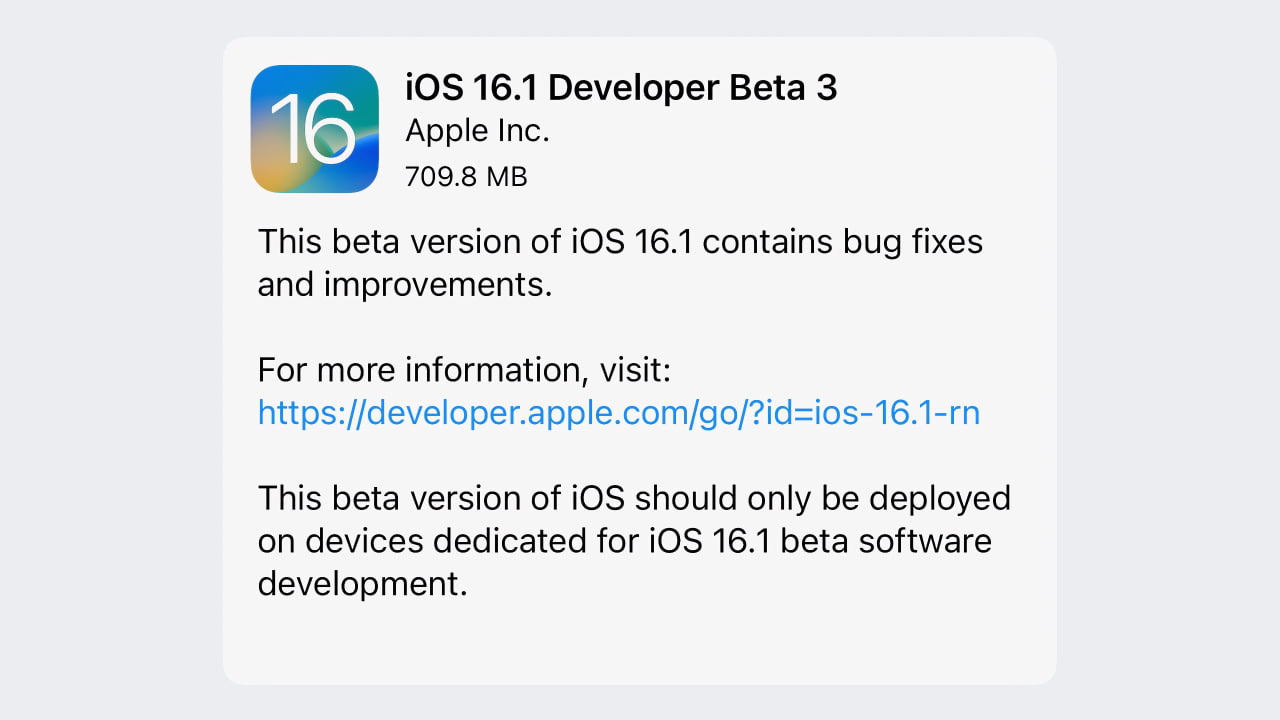The image size is (1280, 720).
Task: Click 'should only be deployed' in the warning
Action: coord(821,498)
